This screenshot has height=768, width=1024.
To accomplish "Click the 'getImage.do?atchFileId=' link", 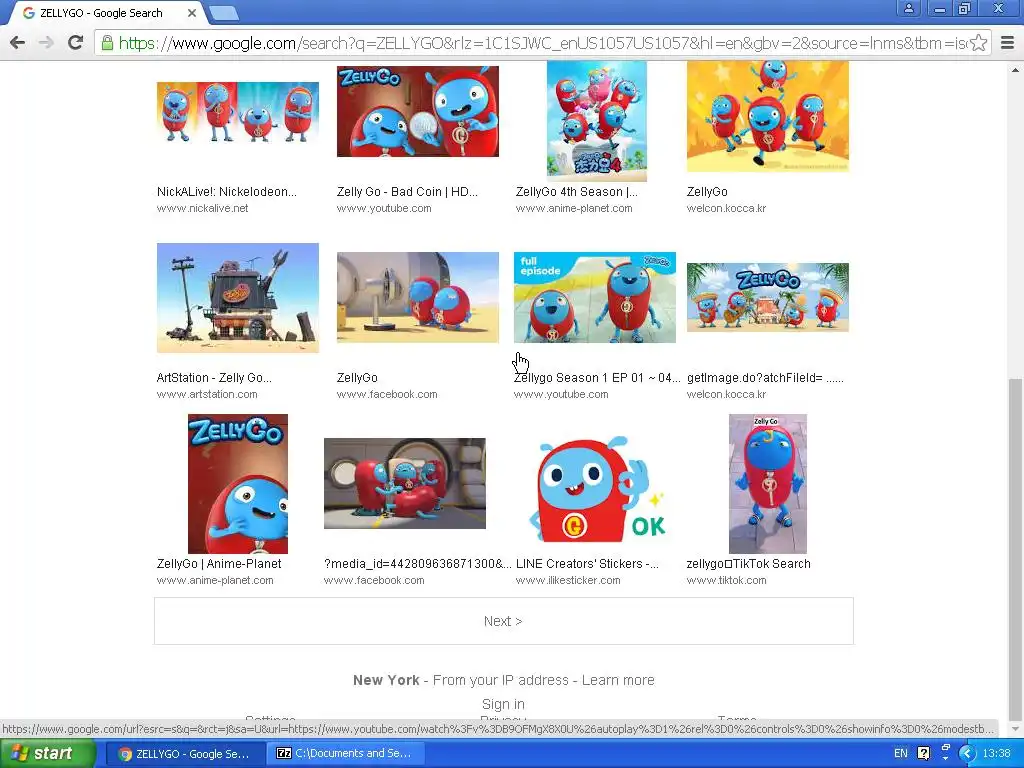I will coord(765,377).
